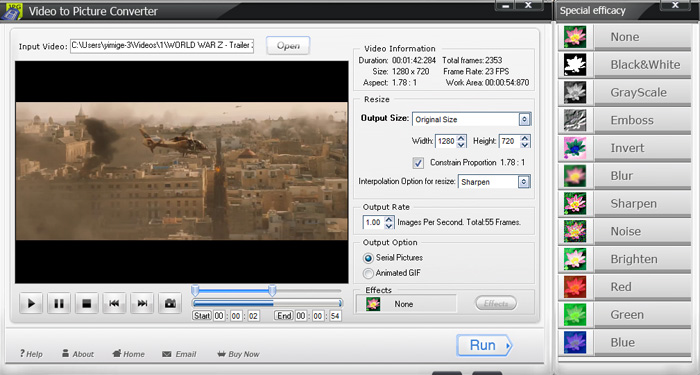This screenshot has height=375, width=700.
Task: Apply the Emboss effect
Action: 642,120
